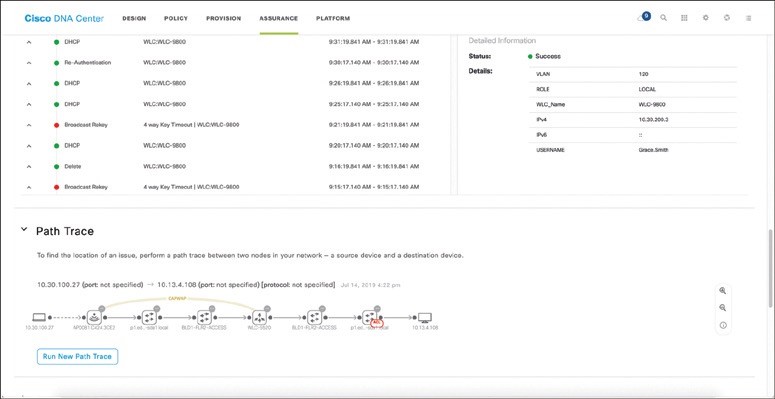Screen dimensions: 775x399
Task: Collapse the Delete event row chevron
Action: pos(29,167)
